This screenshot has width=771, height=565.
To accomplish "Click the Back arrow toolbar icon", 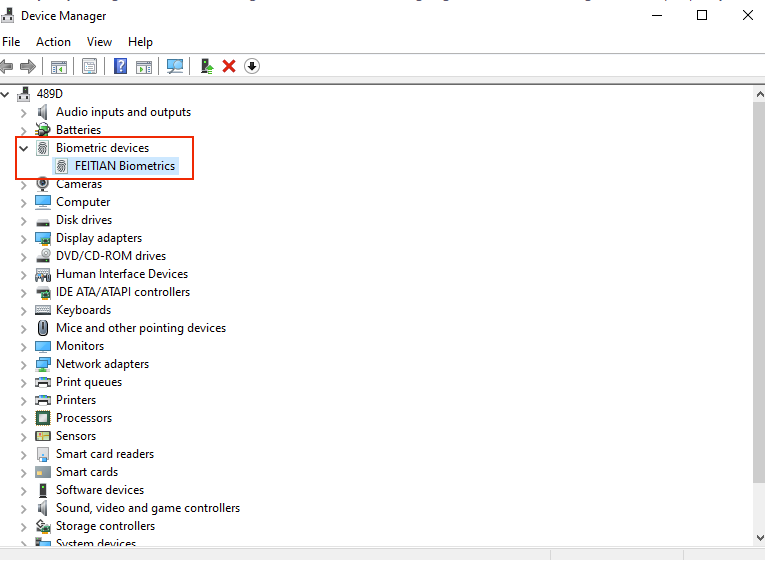I will click(x=6, y=66).
